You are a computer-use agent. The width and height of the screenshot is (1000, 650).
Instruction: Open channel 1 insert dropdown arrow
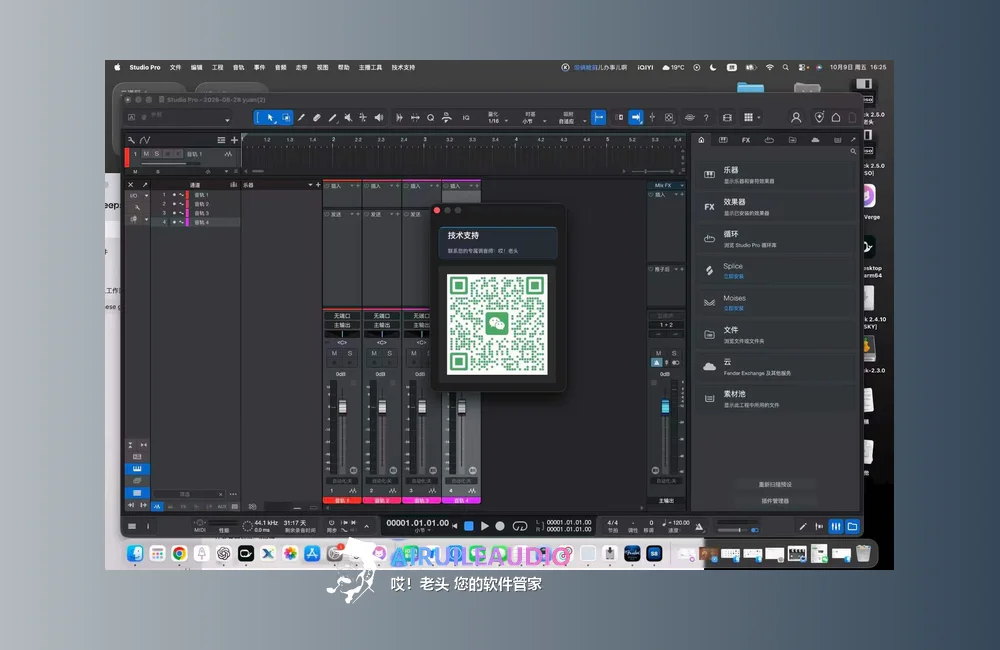(351, 186)
